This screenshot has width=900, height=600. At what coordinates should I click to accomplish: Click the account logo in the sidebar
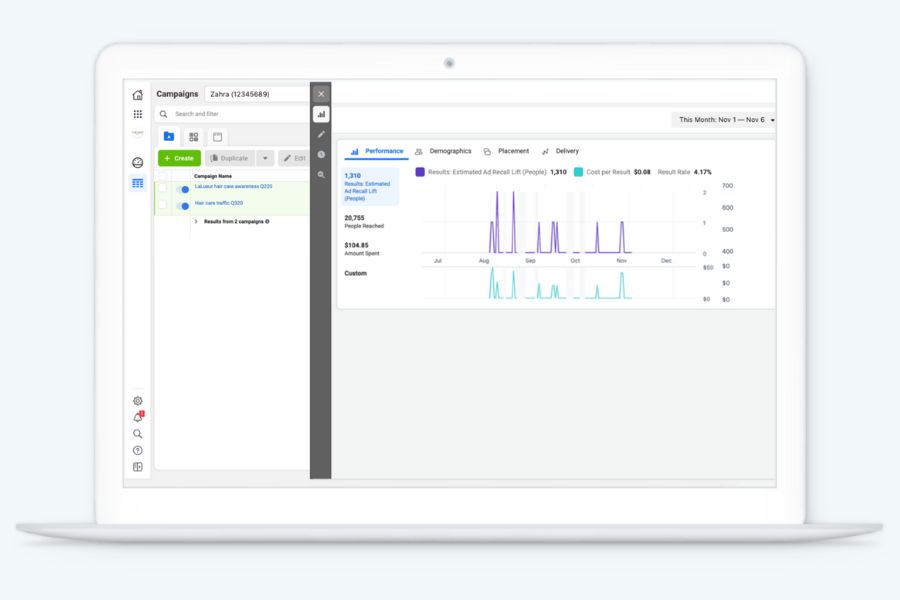pos(138,133)
